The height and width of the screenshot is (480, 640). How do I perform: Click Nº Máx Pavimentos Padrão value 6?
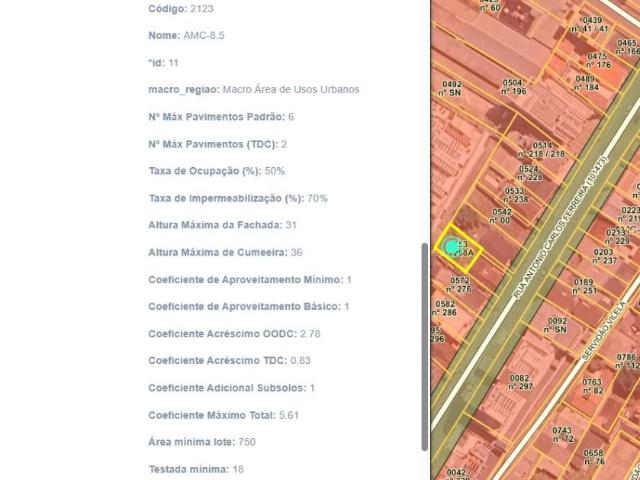pos(291,117)
